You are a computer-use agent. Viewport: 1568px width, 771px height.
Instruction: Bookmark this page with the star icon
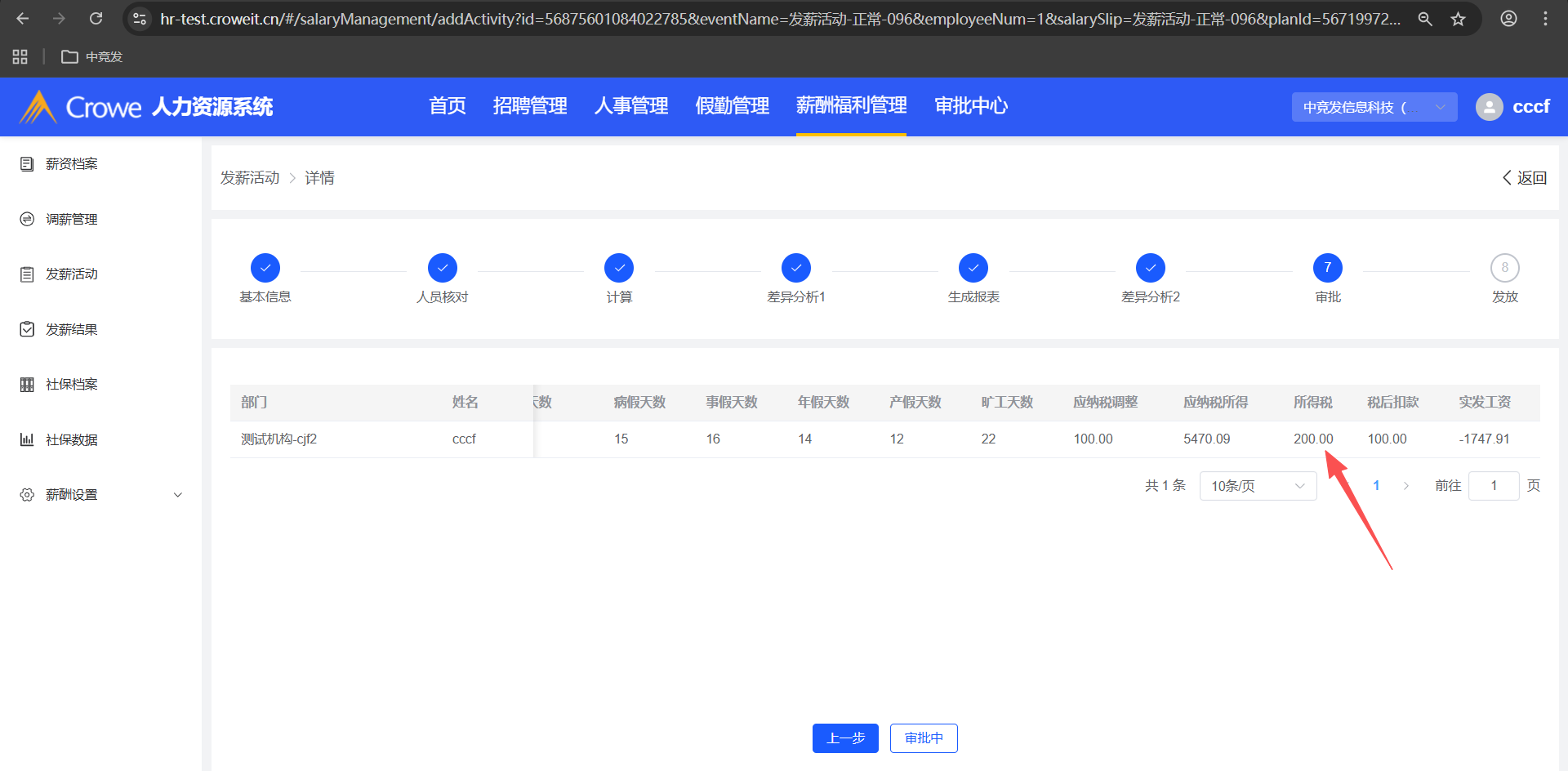1458,19
